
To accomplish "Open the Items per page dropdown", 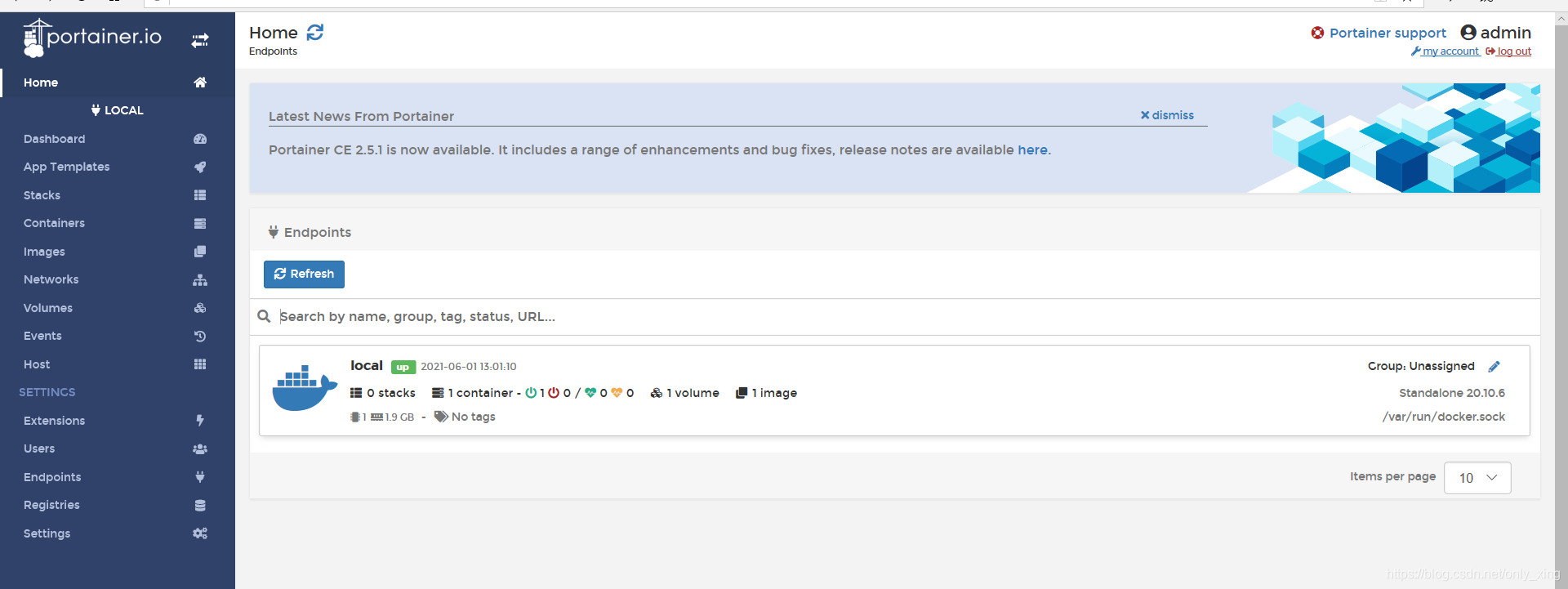I will 1477,478.
